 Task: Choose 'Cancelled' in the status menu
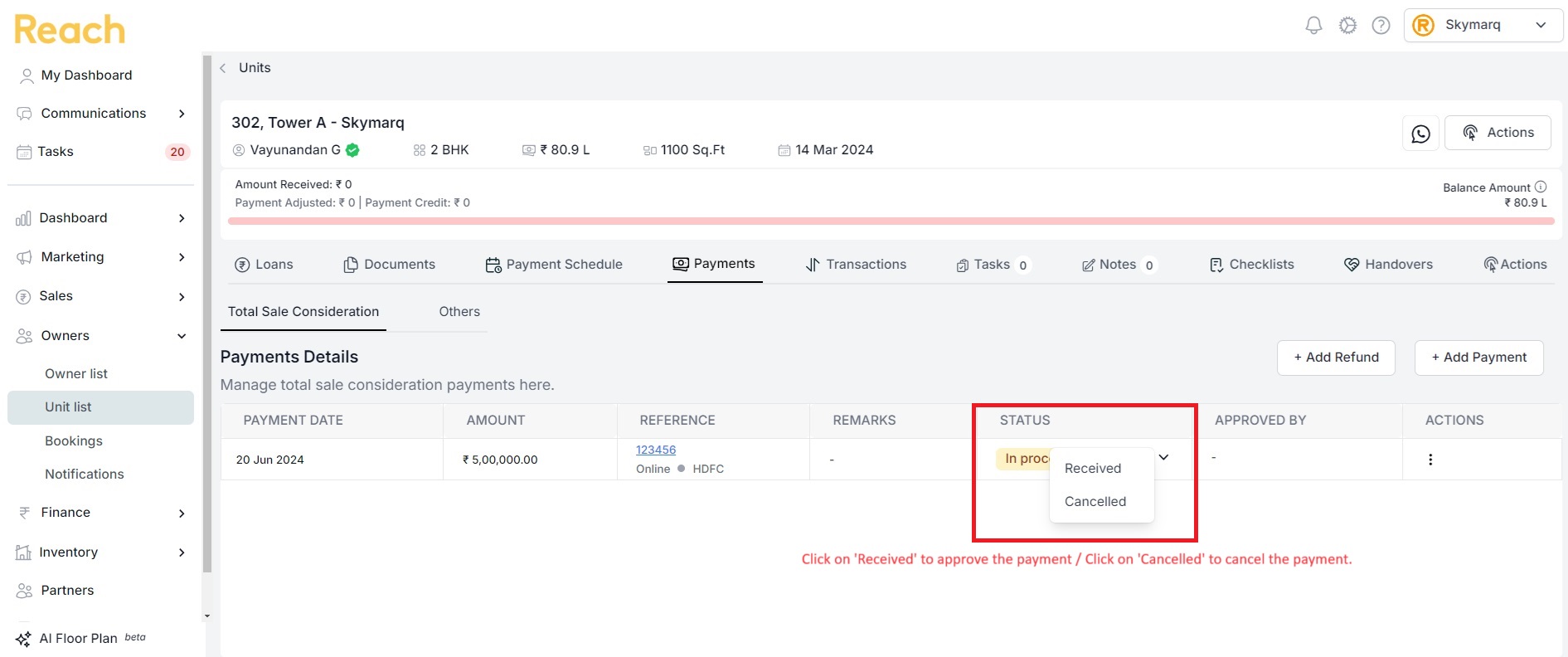1095,502
